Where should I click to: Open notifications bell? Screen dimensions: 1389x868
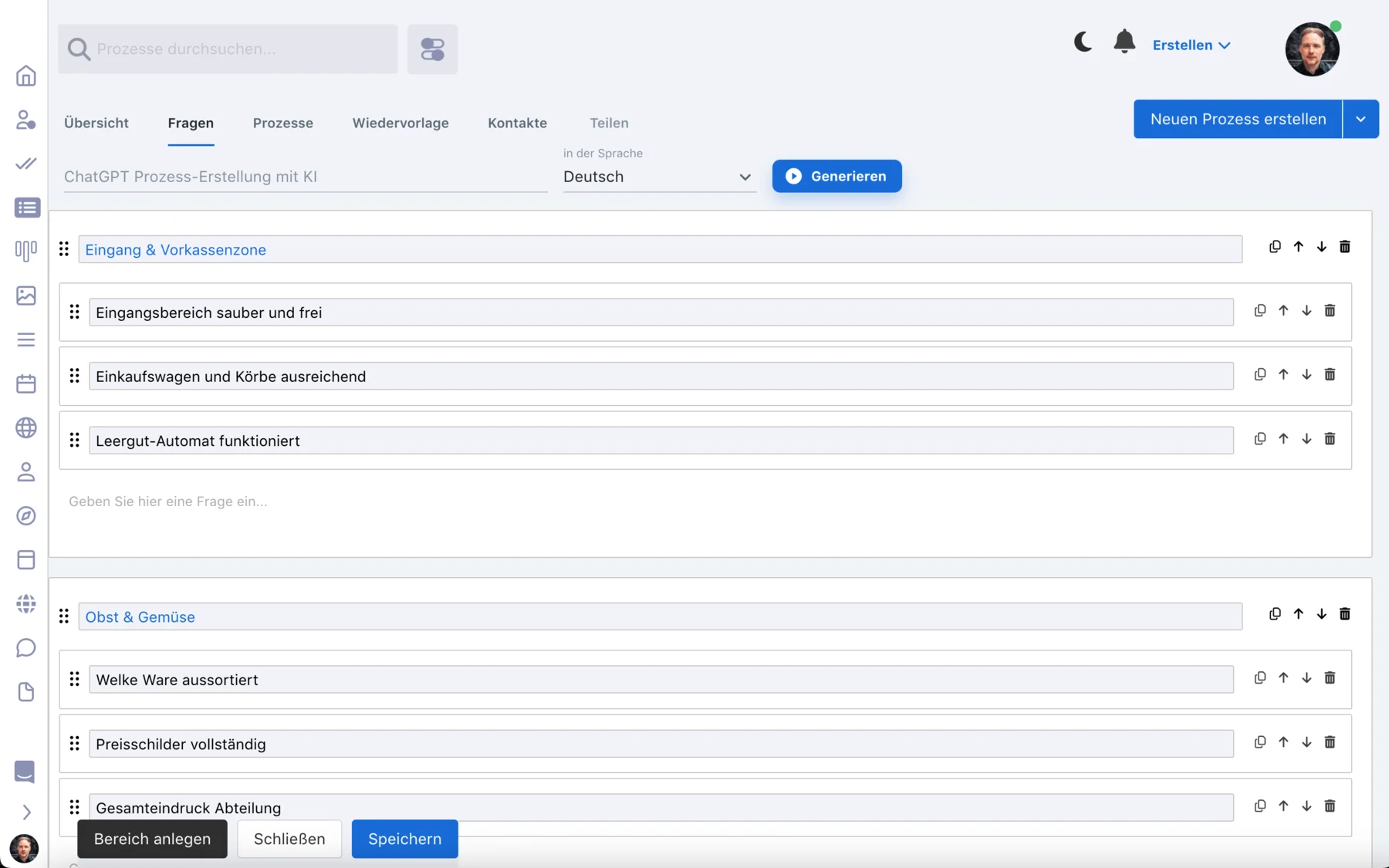coord(1124,42)
